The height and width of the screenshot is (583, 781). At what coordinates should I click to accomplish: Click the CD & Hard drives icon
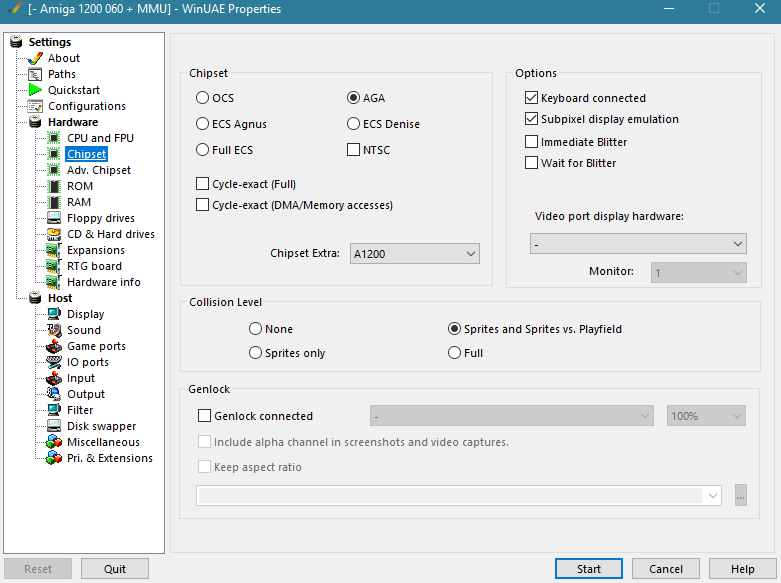[54, 234]
